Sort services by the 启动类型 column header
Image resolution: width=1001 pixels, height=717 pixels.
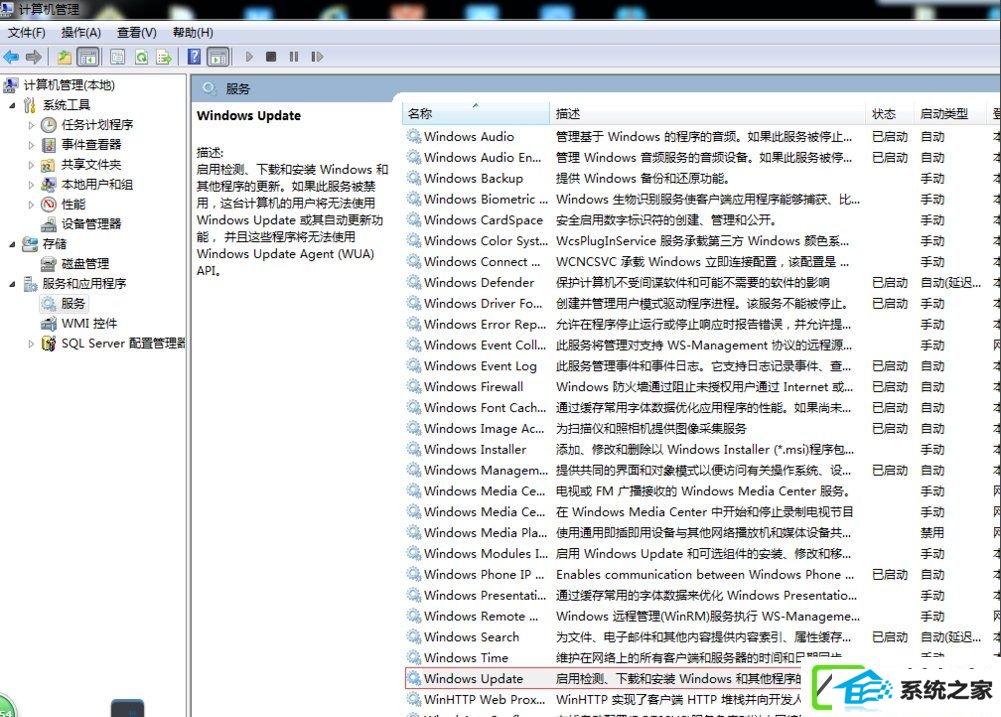click(951, 114)
